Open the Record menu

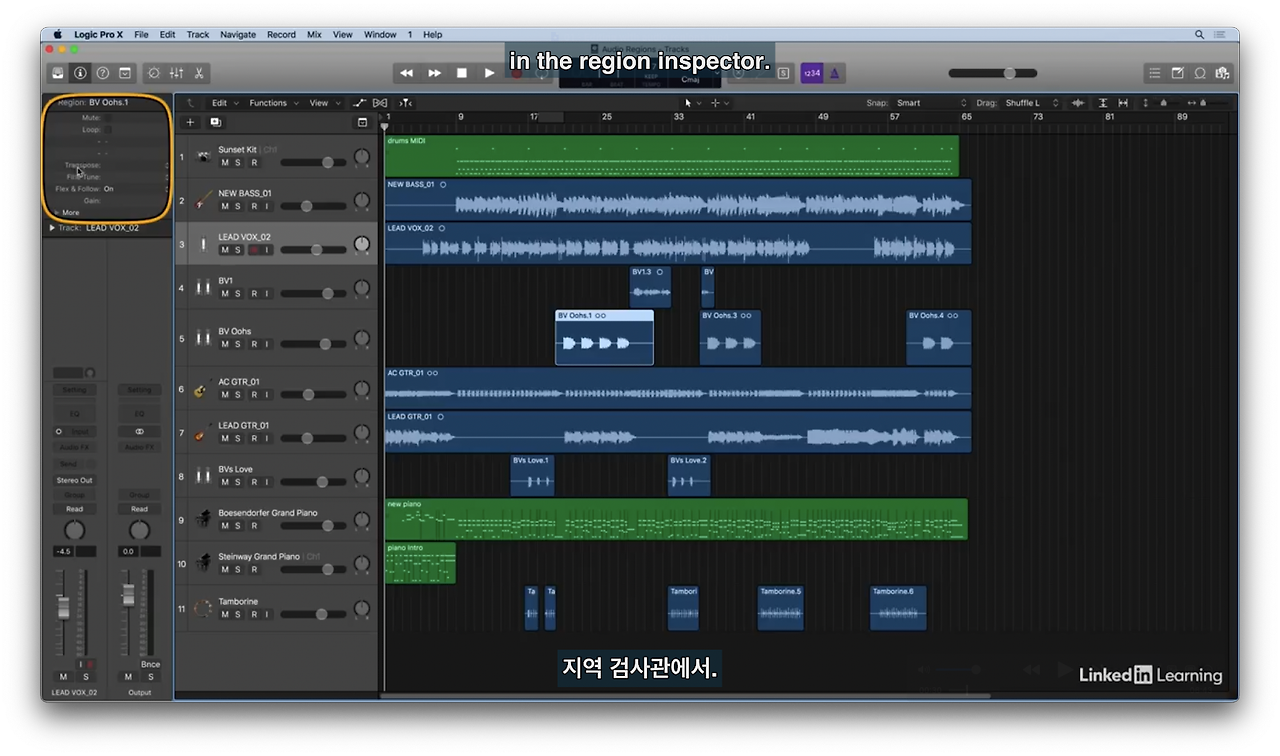[x=281, y=34]
